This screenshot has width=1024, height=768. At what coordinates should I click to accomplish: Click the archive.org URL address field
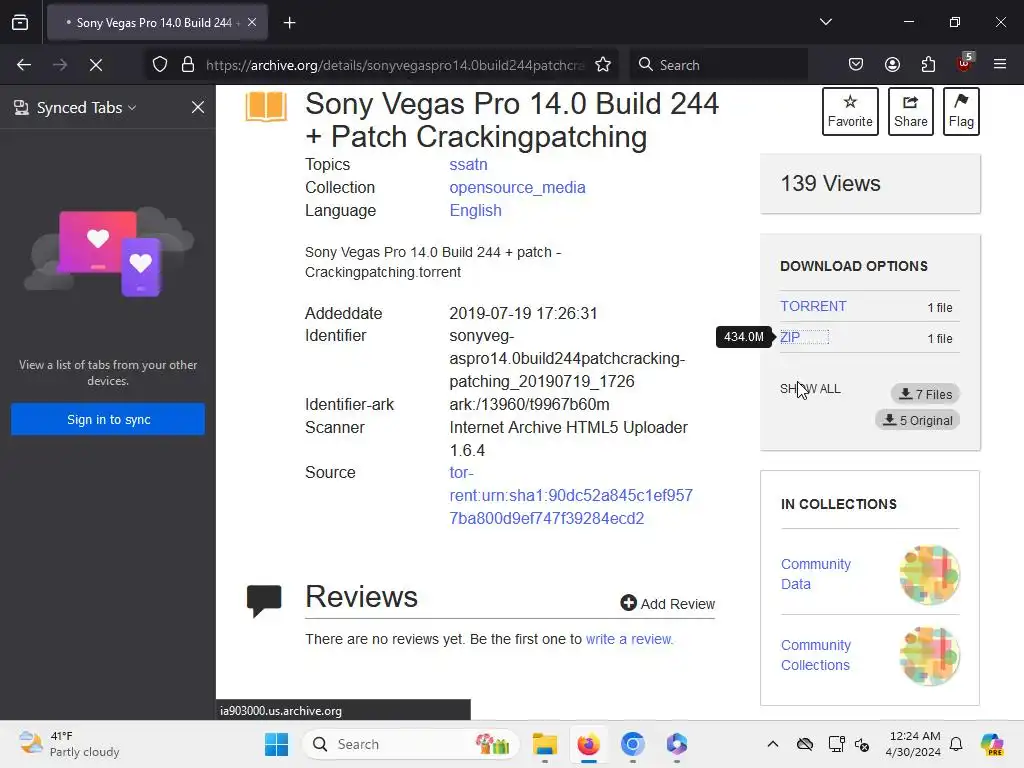click(x=395, y=65)
